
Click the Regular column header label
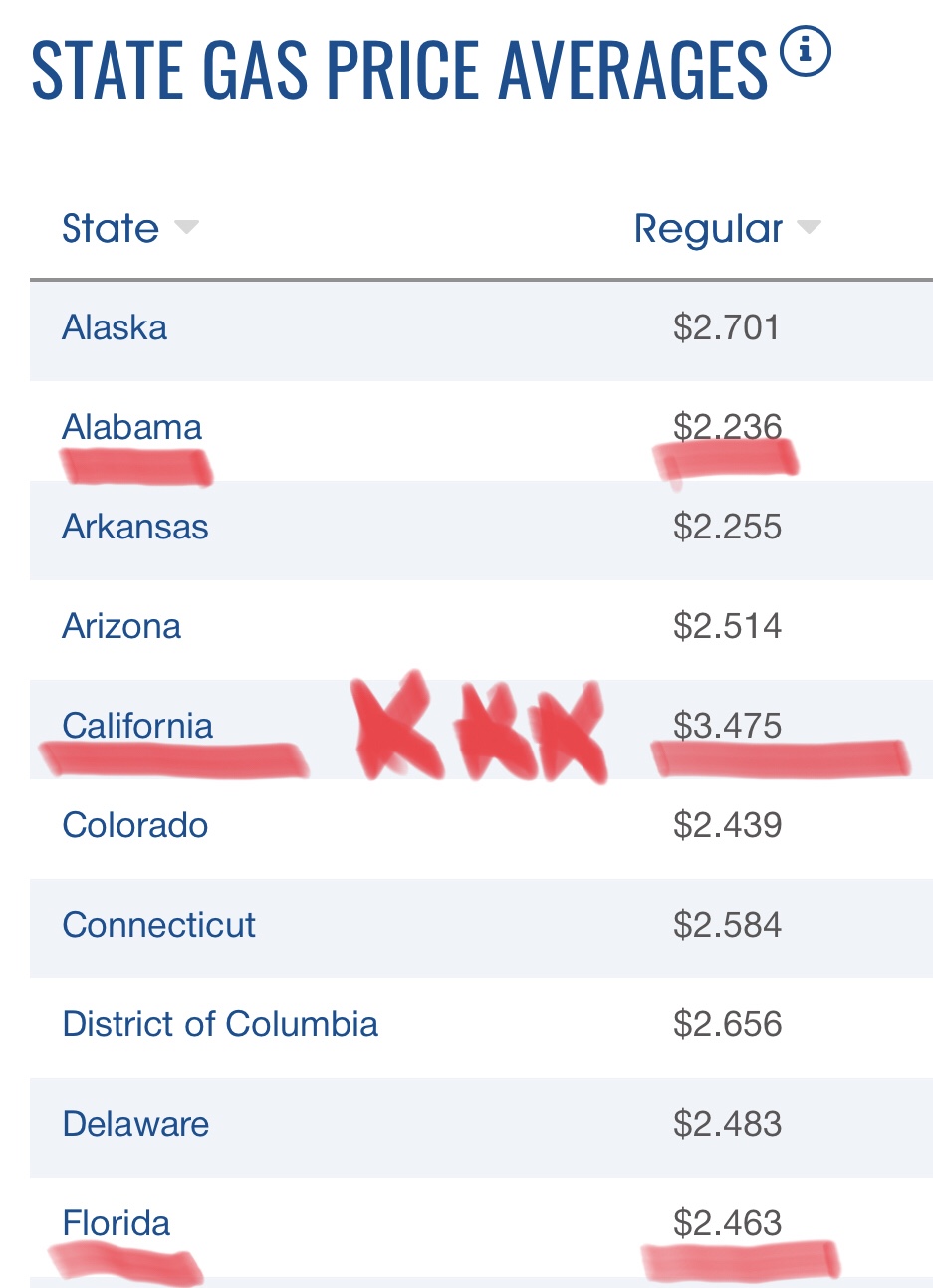pyautogui.click(x=708, y=229)
